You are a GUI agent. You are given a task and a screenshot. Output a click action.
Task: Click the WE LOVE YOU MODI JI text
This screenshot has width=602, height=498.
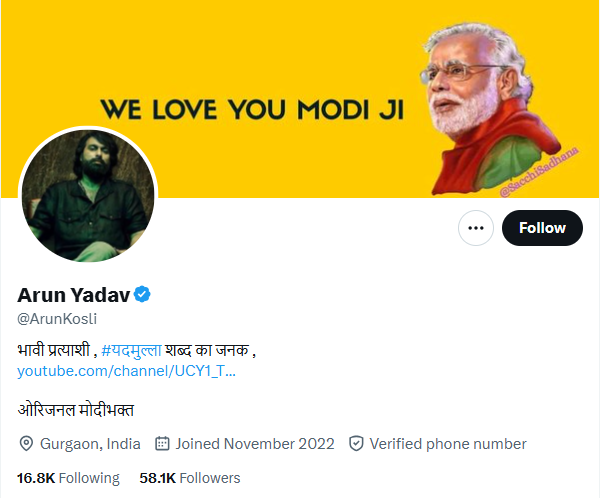(252, 108)
